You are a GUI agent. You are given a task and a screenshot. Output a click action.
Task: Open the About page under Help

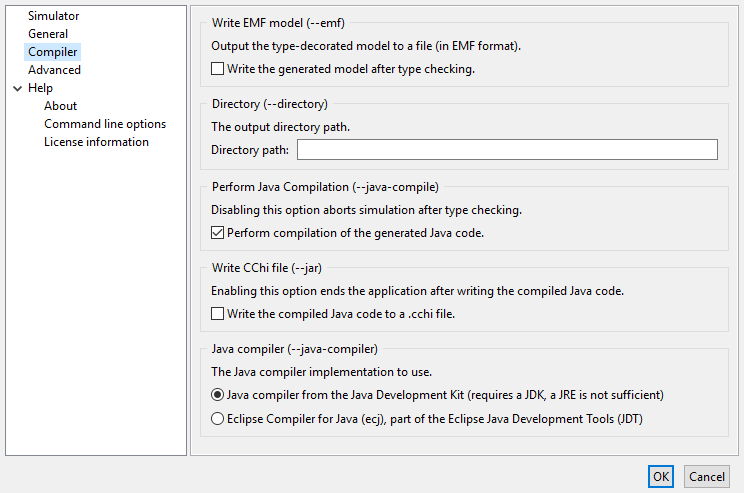(x=60, y=106)
